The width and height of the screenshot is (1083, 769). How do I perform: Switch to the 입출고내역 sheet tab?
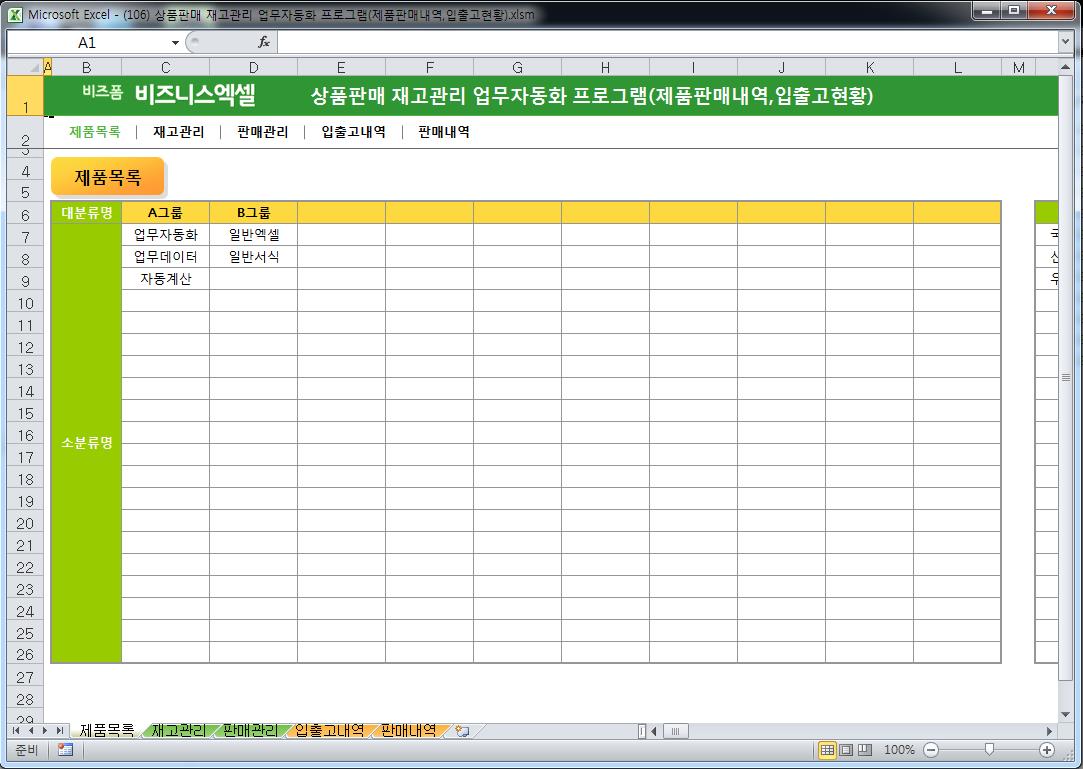coord(329,730)
